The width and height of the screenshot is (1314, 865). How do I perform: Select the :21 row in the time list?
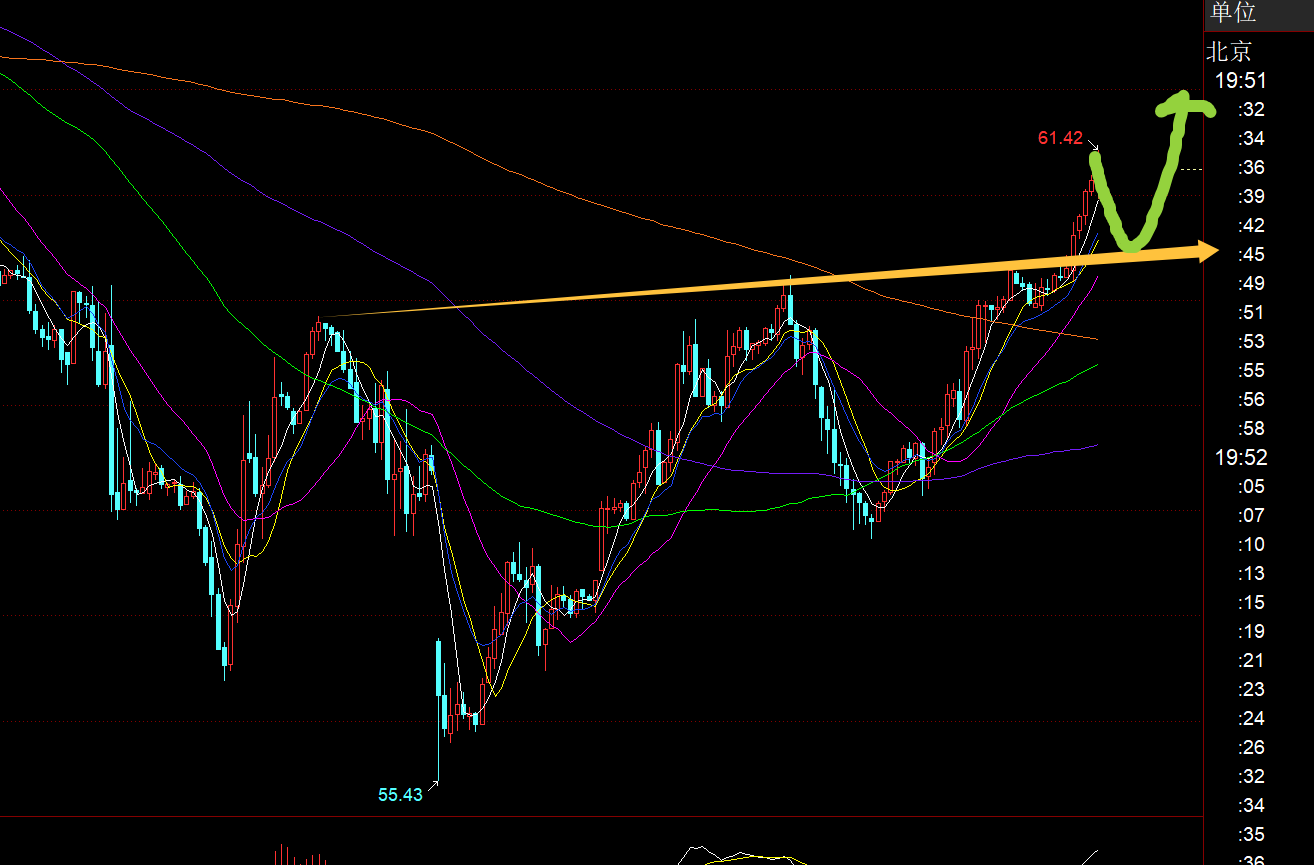click(x=1251, y=661)
